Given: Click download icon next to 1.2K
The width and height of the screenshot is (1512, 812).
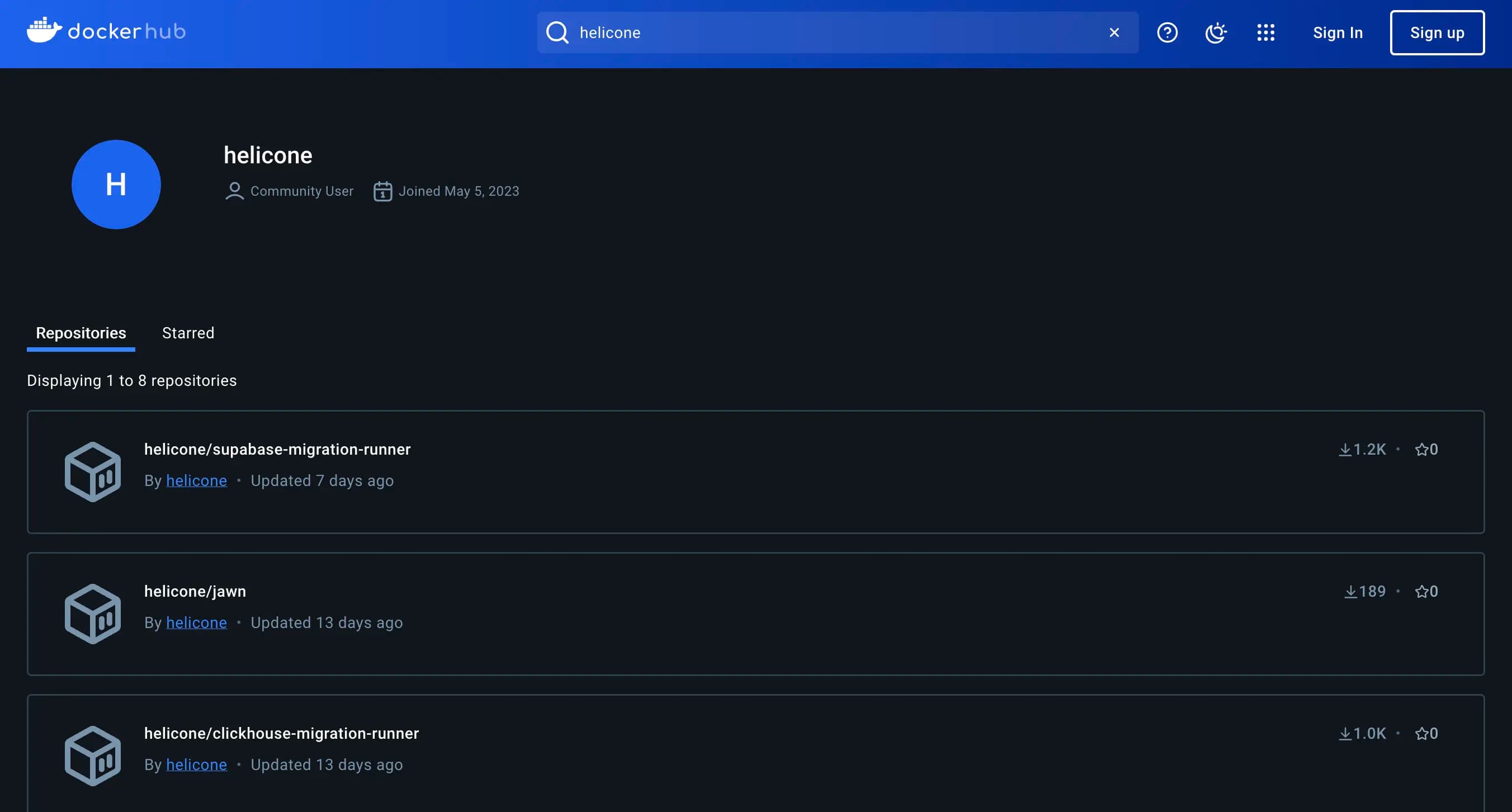Looking at the screenshot, I should 1345,450.
